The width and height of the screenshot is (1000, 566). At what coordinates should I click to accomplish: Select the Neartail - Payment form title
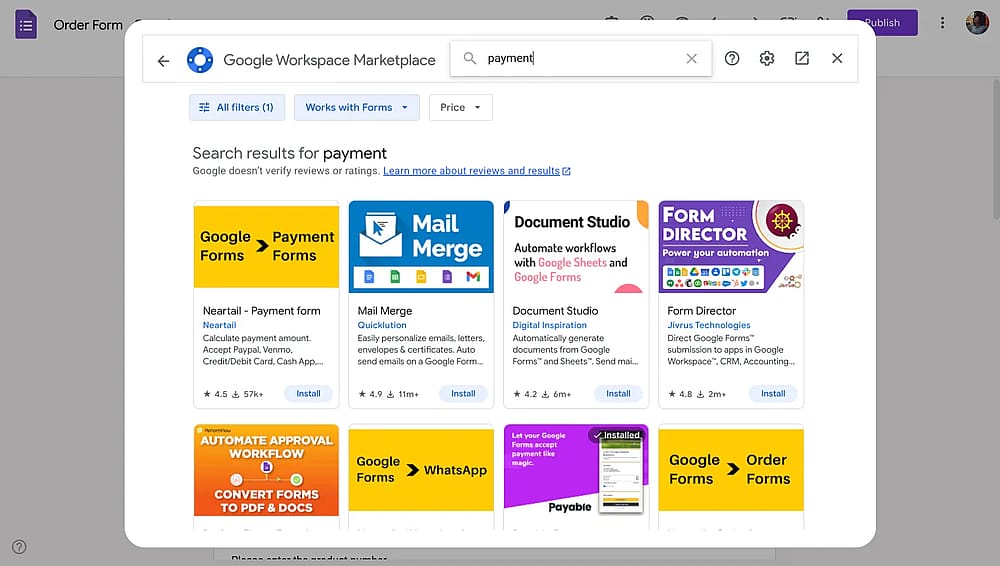point(261,311)
